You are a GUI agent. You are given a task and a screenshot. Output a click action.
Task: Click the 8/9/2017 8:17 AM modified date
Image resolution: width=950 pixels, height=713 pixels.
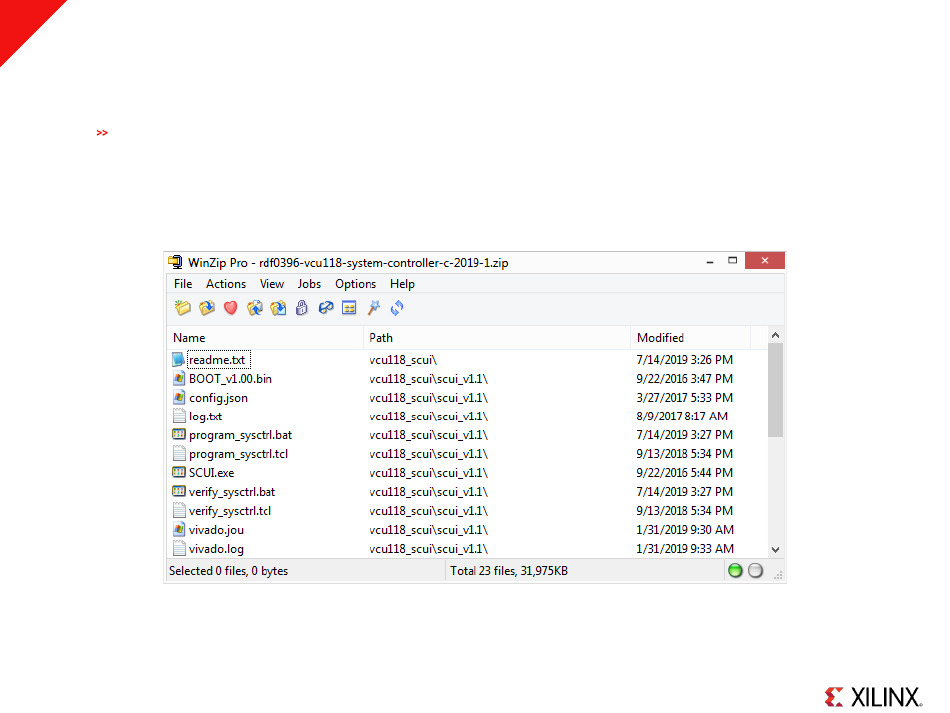click(x=682, y=416)
